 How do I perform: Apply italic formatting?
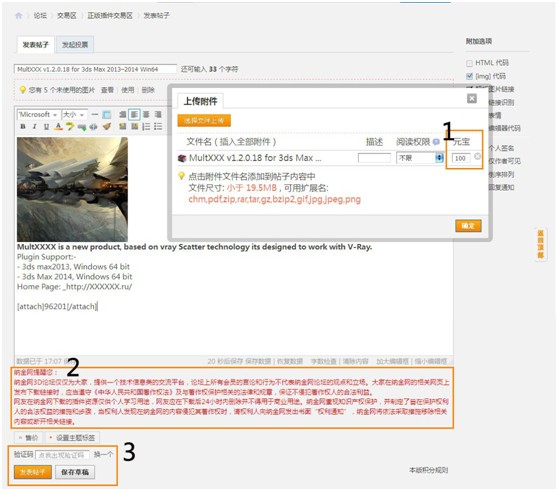click(35, 126)
